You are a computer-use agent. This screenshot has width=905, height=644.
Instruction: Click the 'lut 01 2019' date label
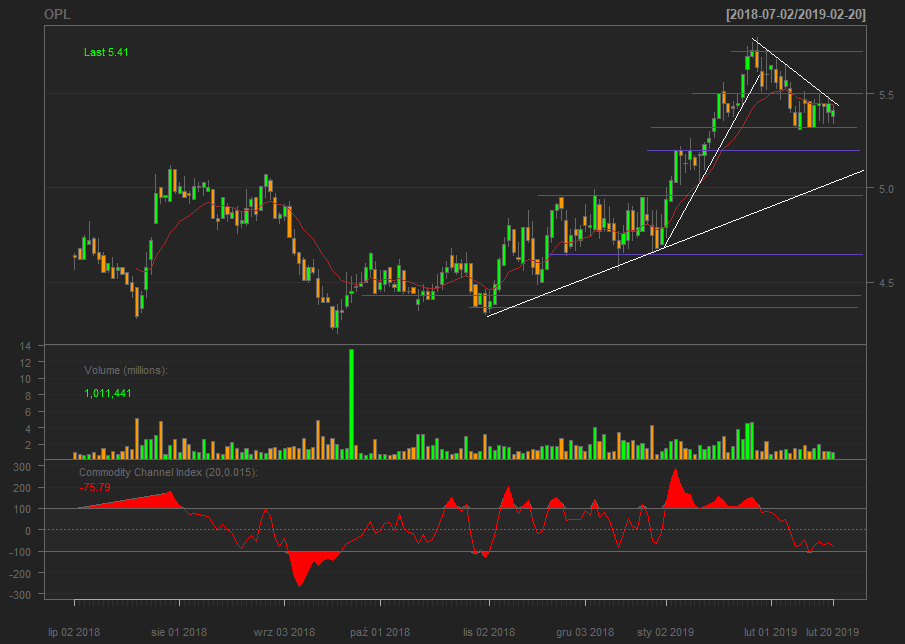coord(770,632)
